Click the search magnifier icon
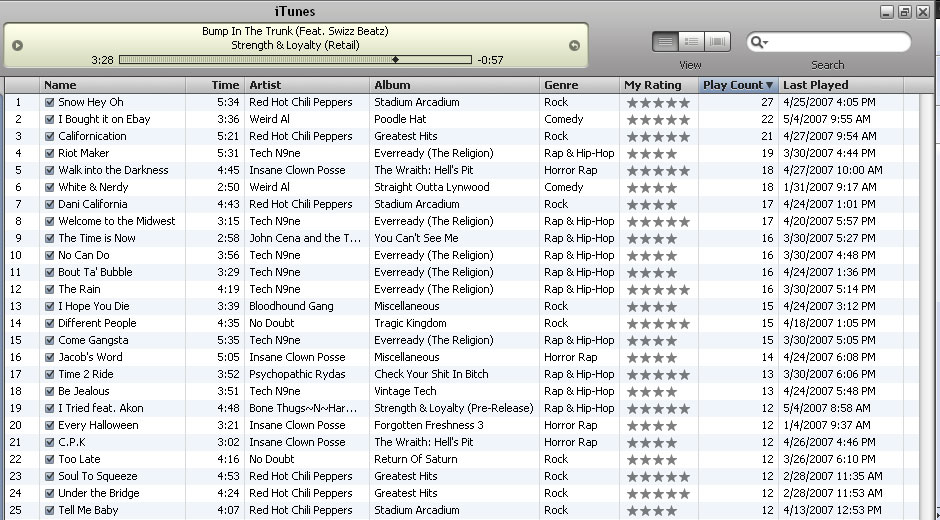The height and width of the screenshot is (520, 940). coord(760,42)
